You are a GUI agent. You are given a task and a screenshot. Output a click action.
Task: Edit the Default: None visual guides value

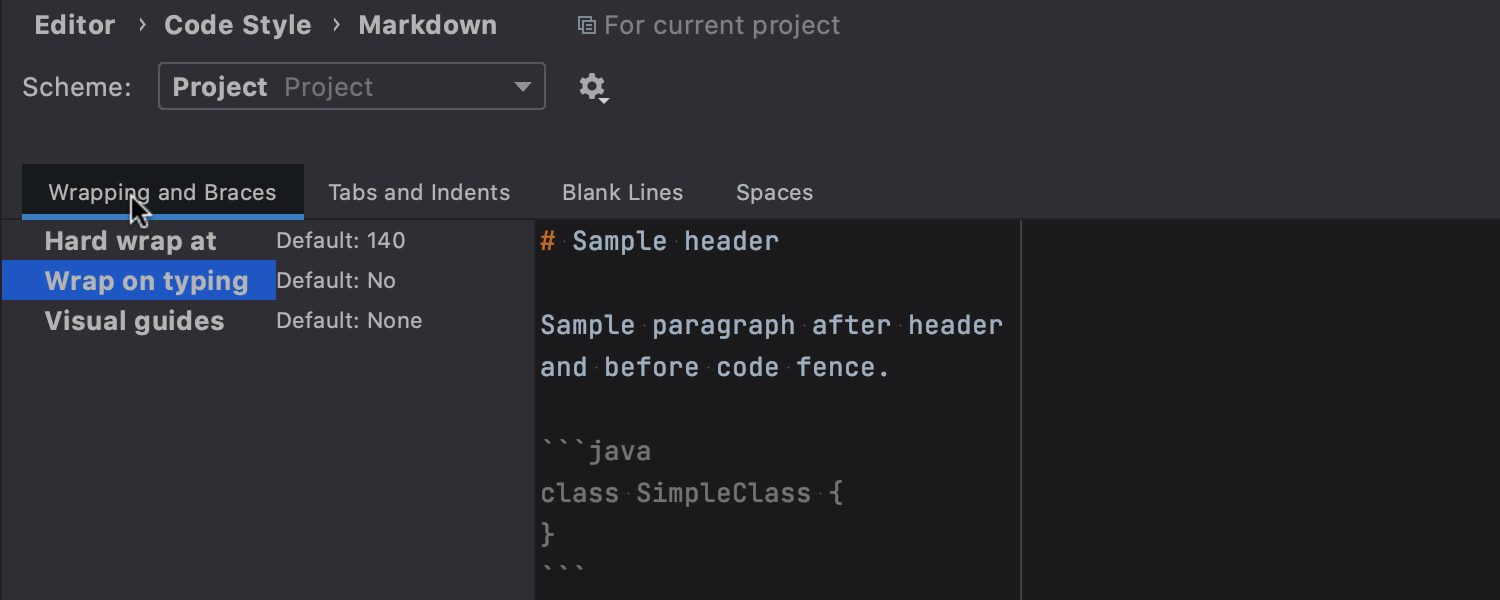coord(349,321)
